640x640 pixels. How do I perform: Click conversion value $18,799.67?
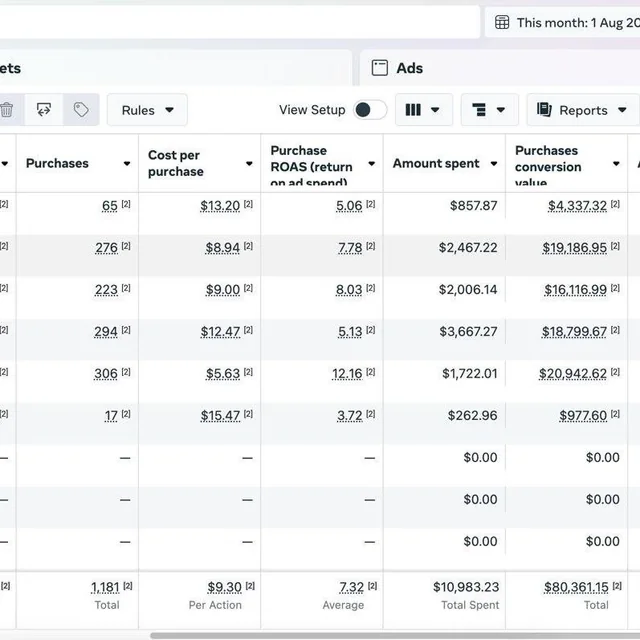click(x=574, y=332)
